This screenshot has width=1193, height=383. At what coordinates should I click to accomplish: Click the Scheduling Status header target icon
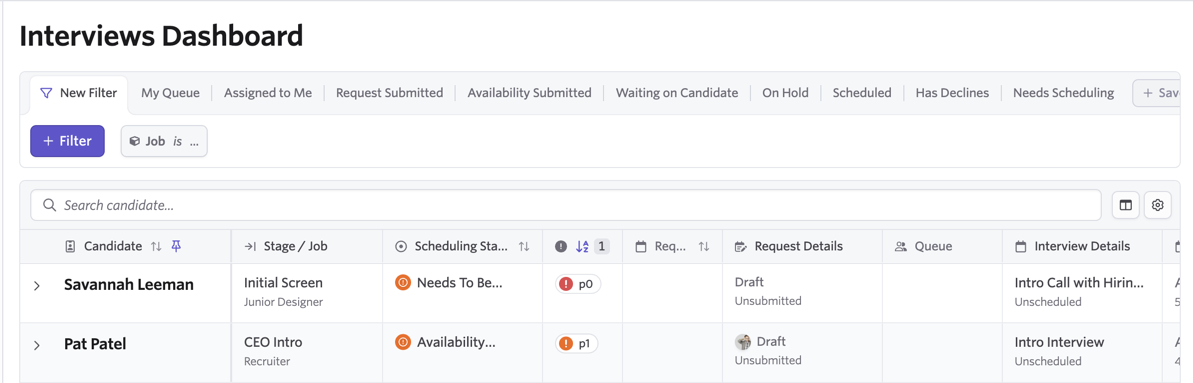click(x=402, y=246)
